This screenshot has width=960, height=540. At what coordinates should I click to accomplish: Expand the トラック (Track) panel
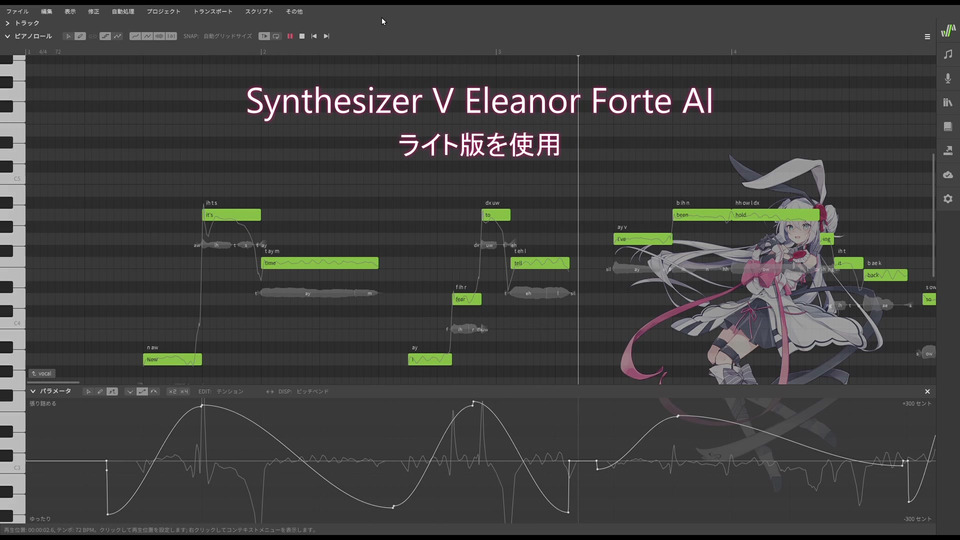point(8,22)
